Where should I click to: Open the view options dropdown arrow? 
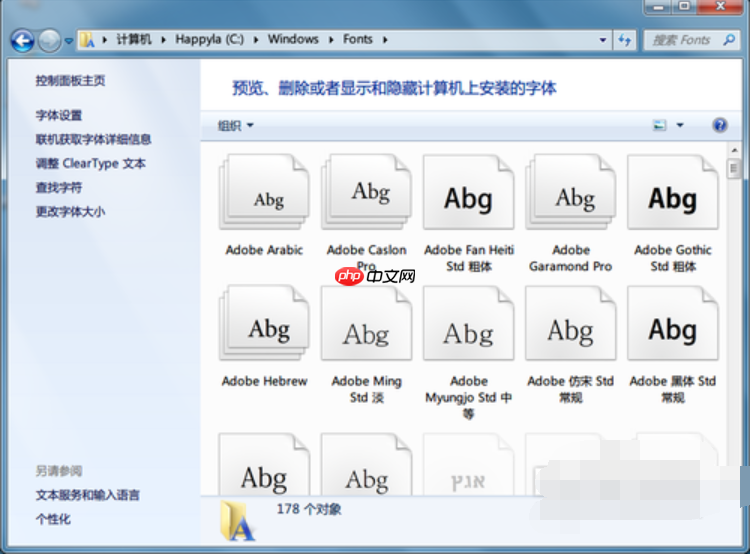[x=680, y=125]
